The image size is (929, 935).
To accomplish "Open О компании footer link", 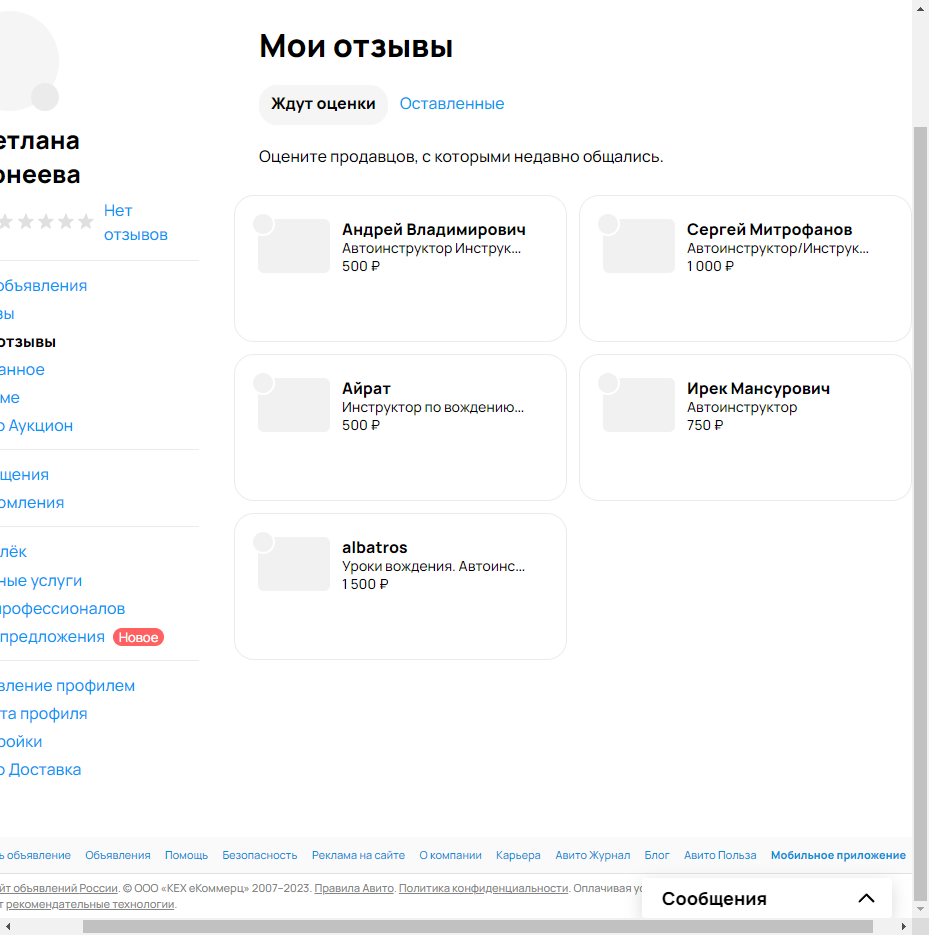I will point(450,855).
